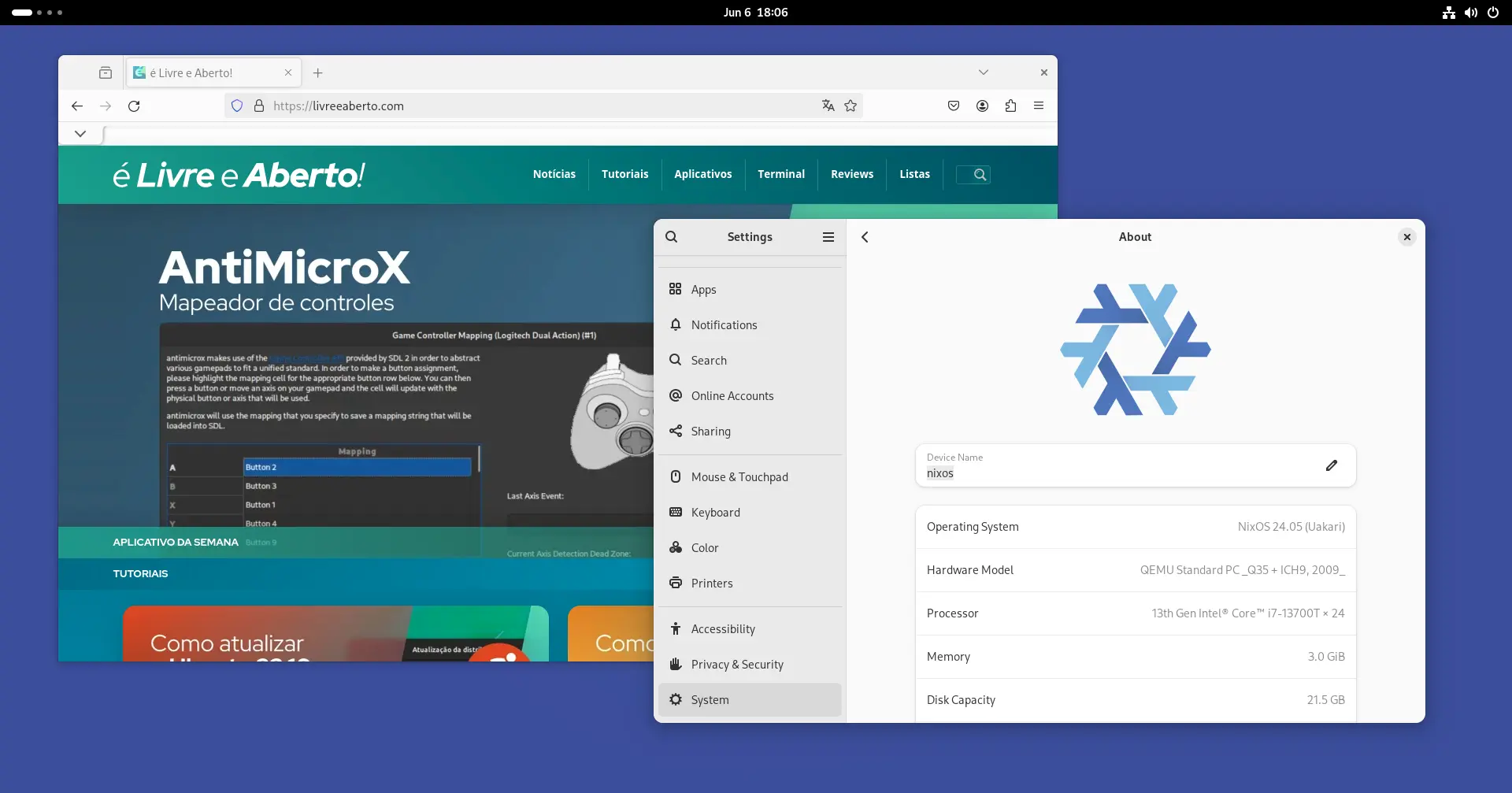The height and width of the screenshot is (793, 1512).
Task: Open GNOME Activities overview in top bar
Action: coord(37,13)
